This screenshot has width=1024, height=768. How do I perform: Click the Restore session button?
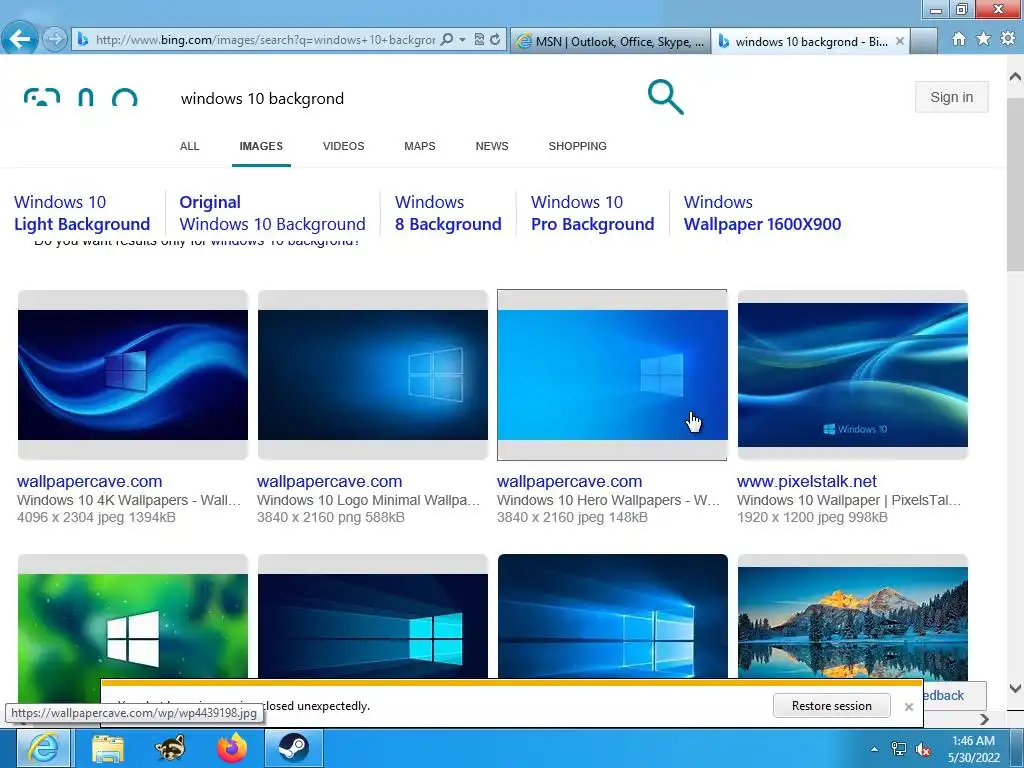(831, 706)
